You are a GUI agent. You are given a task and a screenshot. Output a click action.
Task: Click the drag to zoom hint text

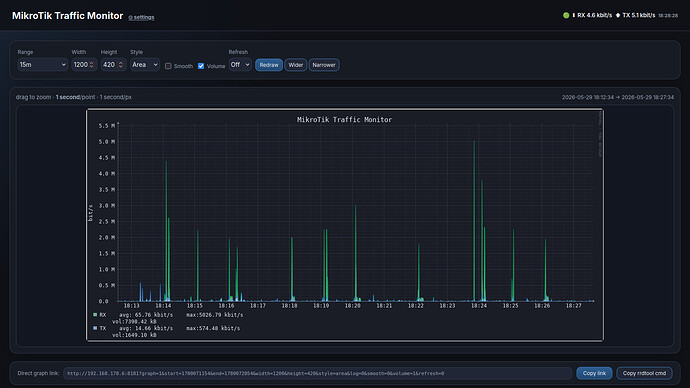click(33, 97)
